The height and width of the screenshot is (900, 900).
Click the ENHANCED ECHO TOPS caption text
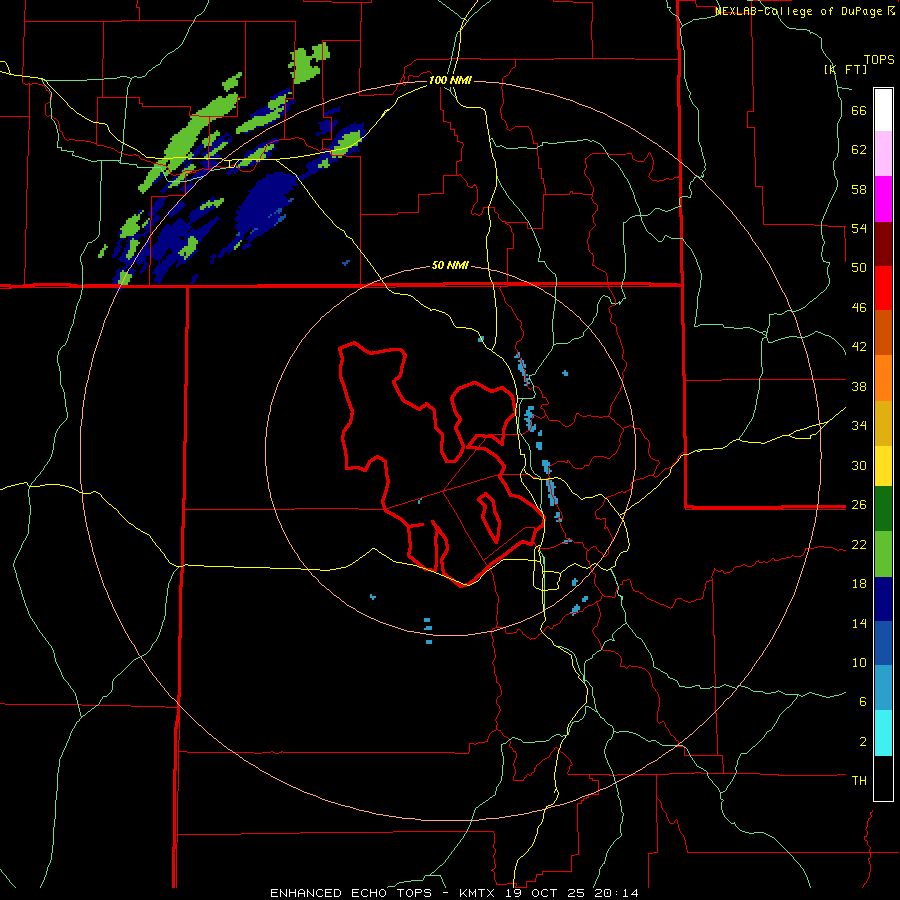pos(351,893)
